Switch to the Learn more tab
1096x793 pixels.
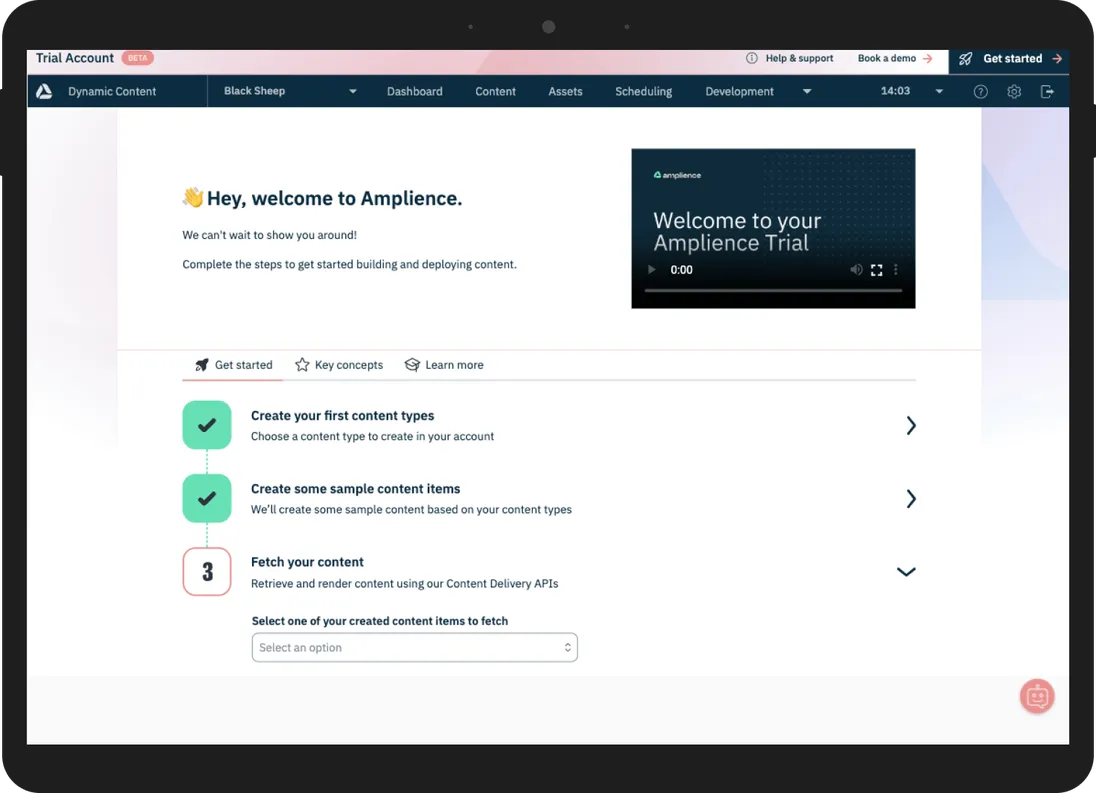pyautogui.click(x=444, y=365)
